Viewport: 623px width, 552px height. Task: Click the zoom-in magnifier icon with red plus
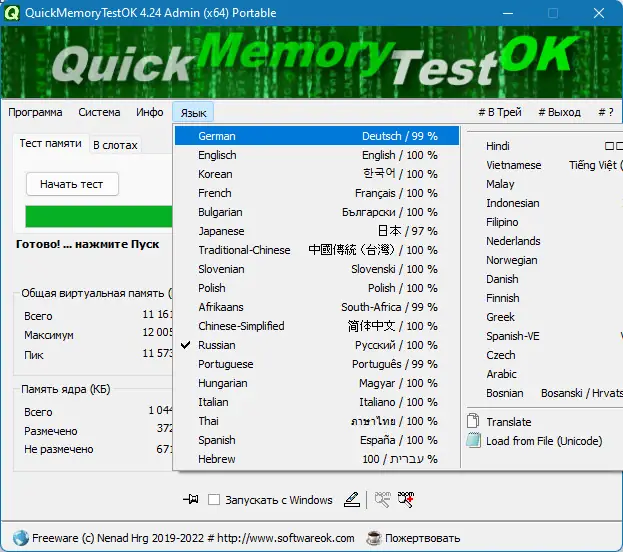[406, 500]
